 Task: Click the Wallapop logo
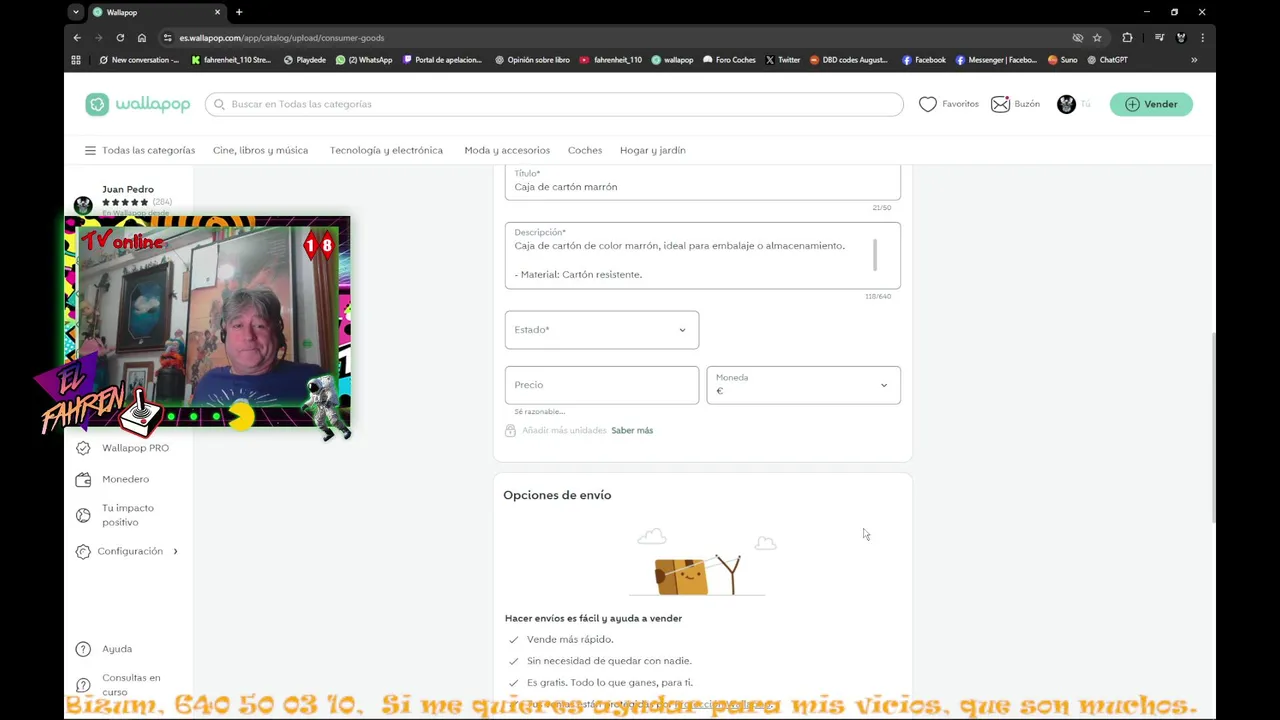[x=138, y=104]
